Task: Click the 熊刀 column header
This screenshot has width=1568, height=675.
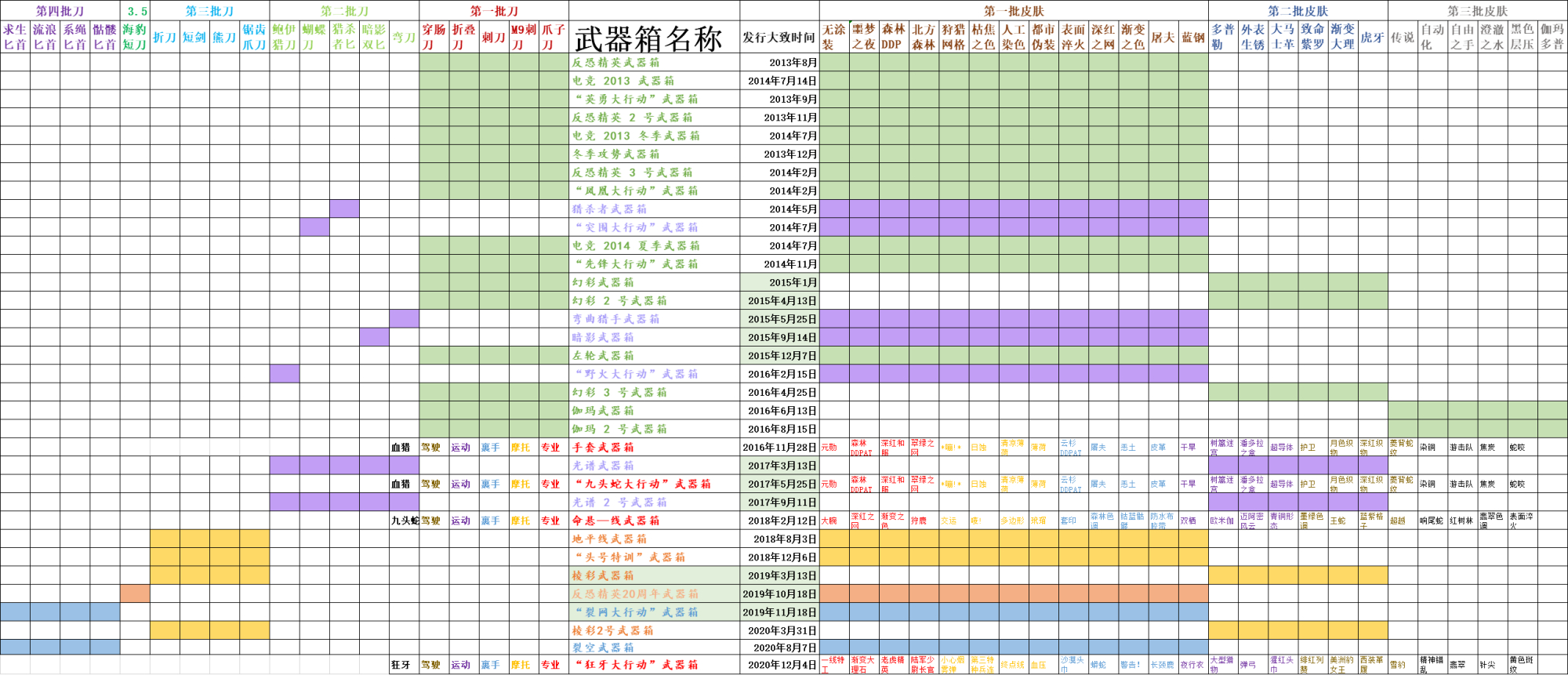Action: (224, 37)
